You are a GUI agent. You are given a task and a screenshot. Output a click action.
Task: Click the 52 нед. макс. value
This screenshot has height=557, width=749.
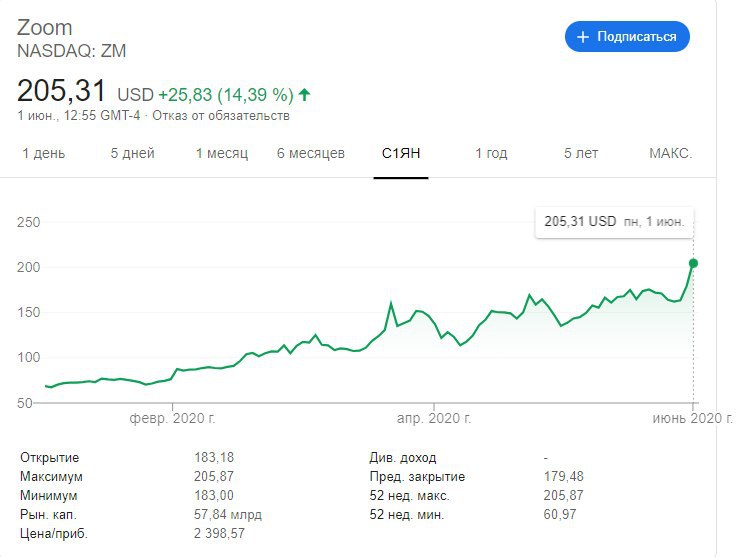(x=563, y=495)
